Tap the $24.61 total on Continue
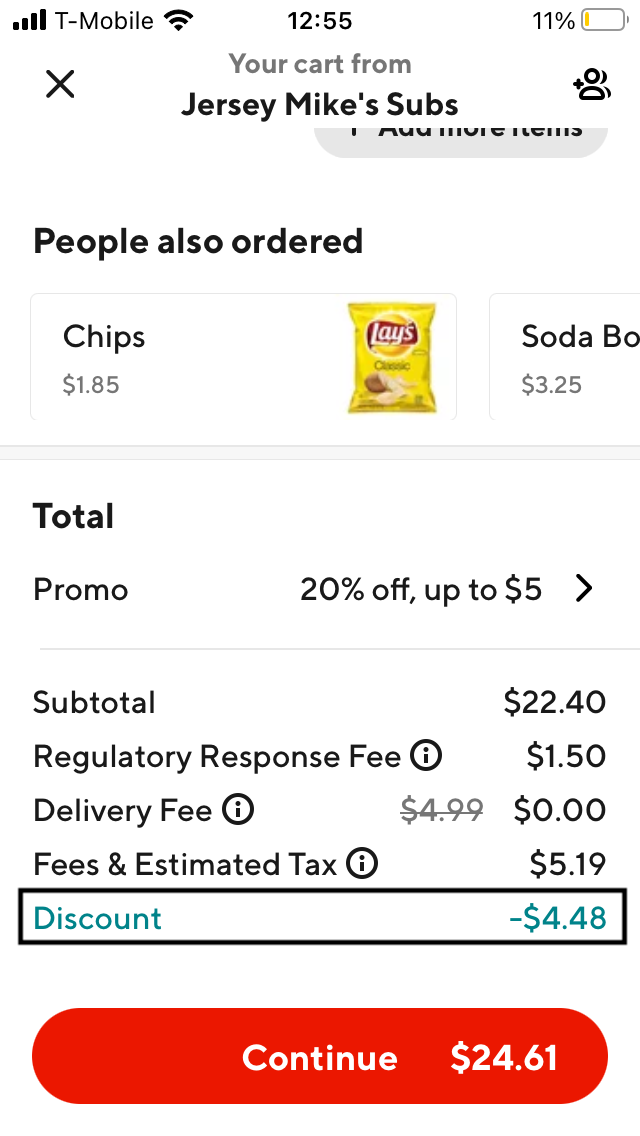The image size is (640, 1136). [503, 1057]
